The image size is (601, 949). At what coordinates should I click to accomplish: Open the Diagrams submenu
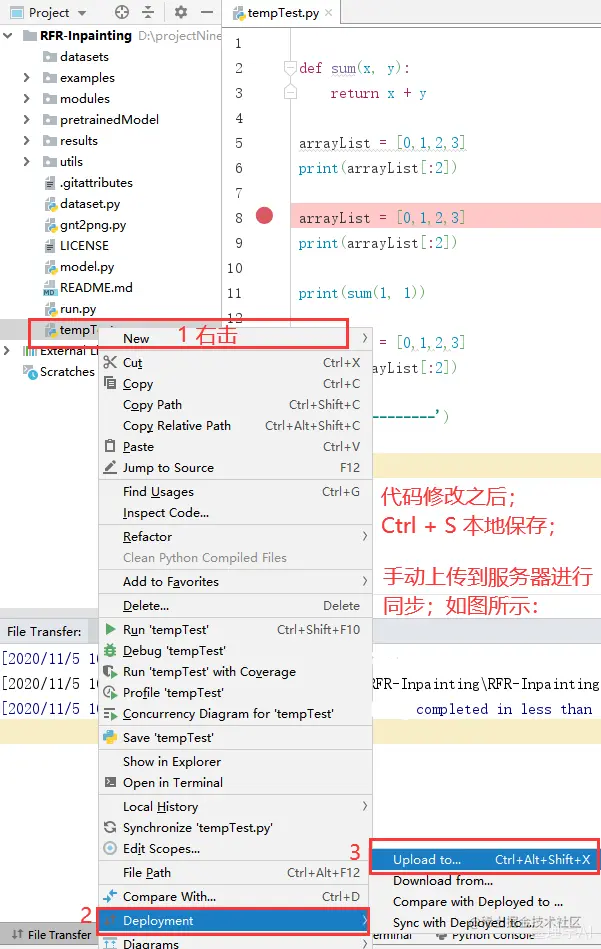(x=235, y=943)
